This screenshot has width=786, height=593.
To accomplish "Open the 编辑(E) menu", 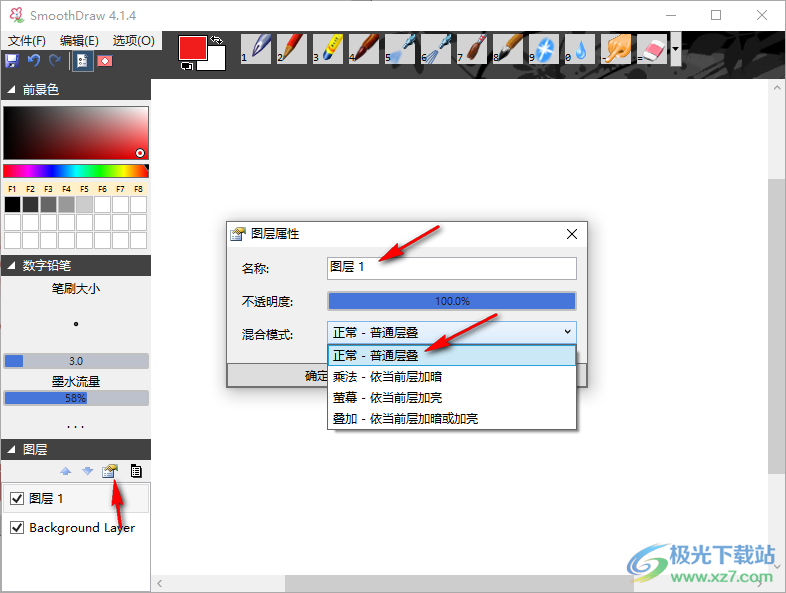I will [x=79, y=41].
